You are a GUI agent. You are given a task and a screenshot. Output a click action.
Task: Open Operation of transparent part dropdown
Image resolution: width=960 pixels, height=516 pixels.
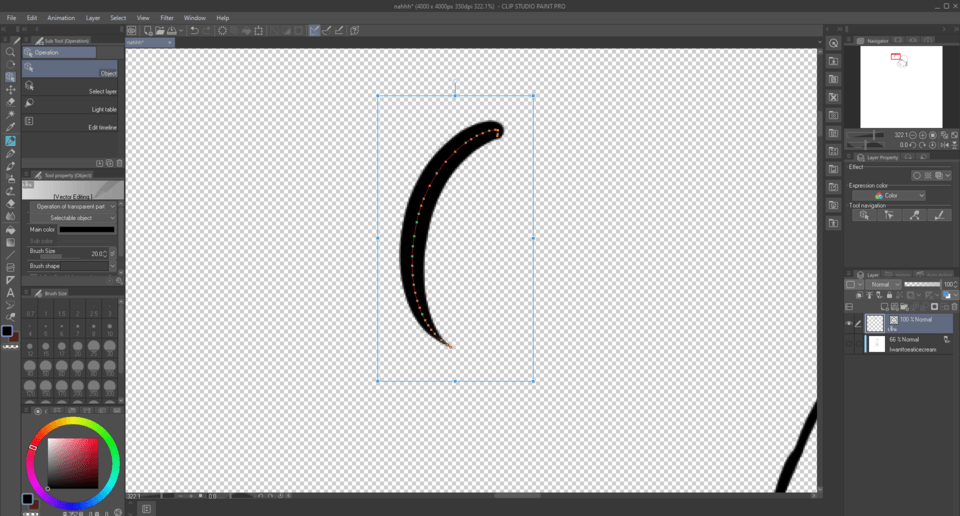(x=73, y=206)
